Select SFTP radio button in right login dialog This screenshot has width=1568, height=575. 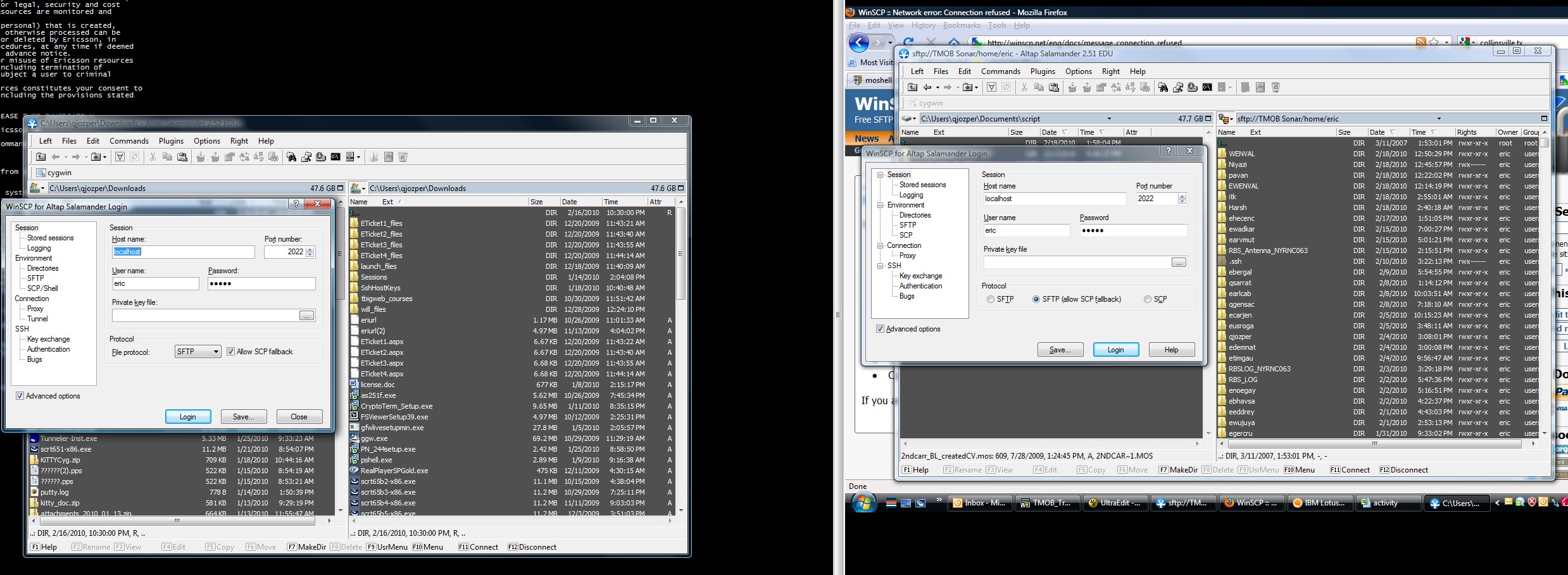tap(990, 299)
